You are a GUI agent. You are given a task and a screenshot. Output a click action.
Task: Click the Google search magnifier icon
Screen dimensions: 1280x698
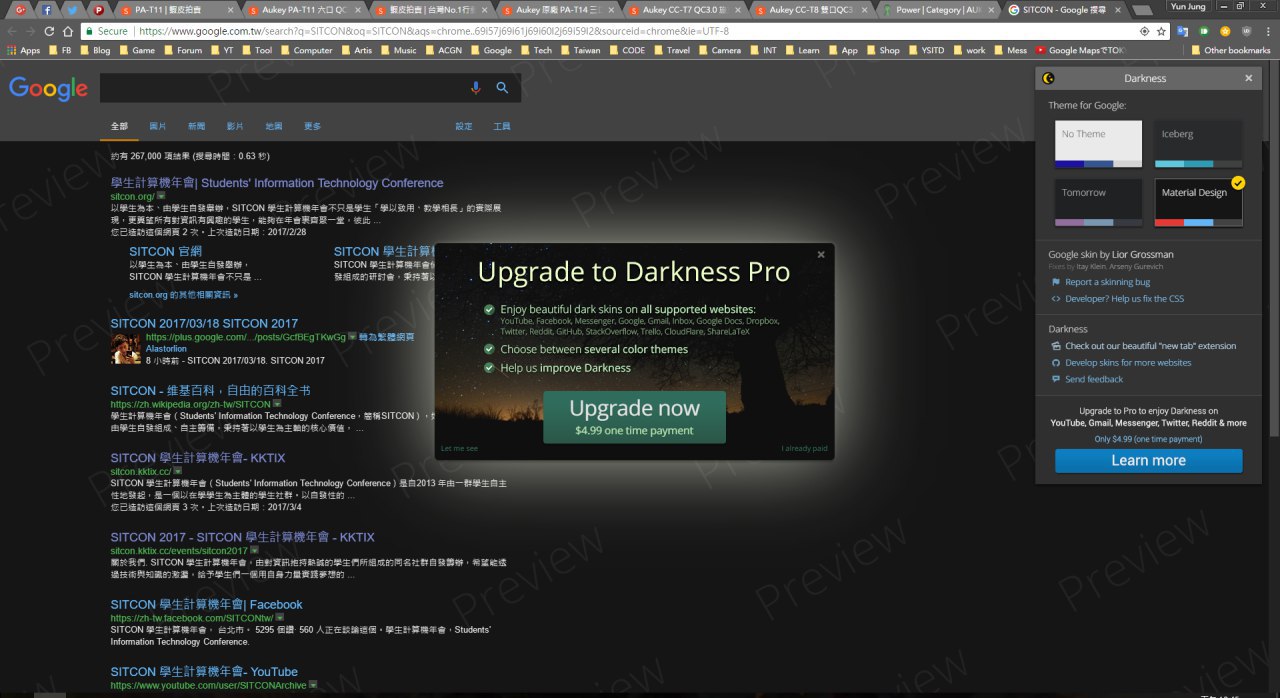click(x=502, y=88)
